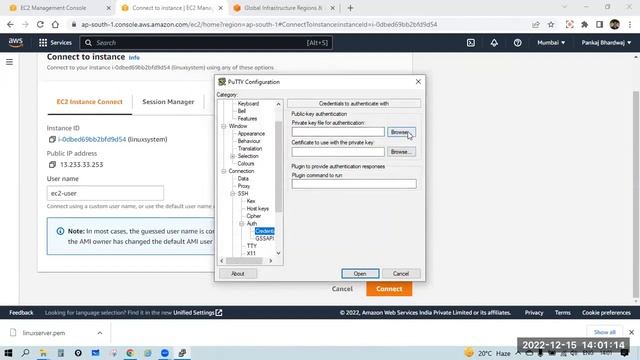Open the instance ID link i-0dbed69bb2bfd9d54
This screenshot has height=360, width=640.
pos(92,139)
